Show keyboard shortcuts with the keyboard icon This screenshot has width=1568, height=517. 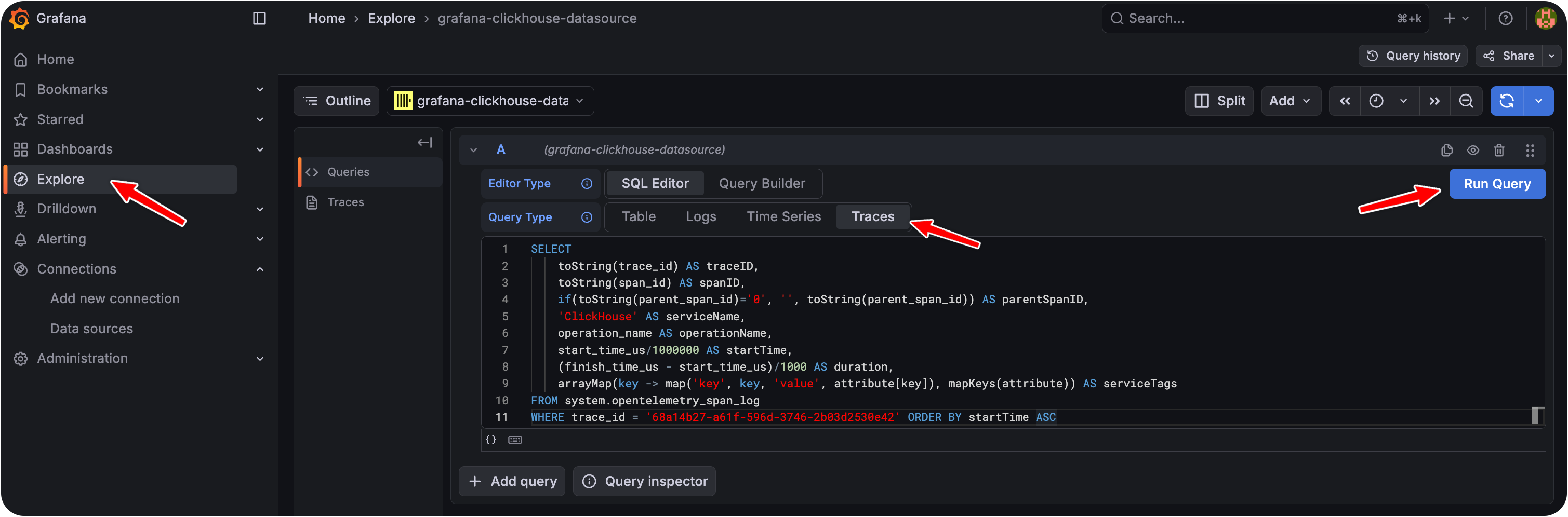[514, 439]
